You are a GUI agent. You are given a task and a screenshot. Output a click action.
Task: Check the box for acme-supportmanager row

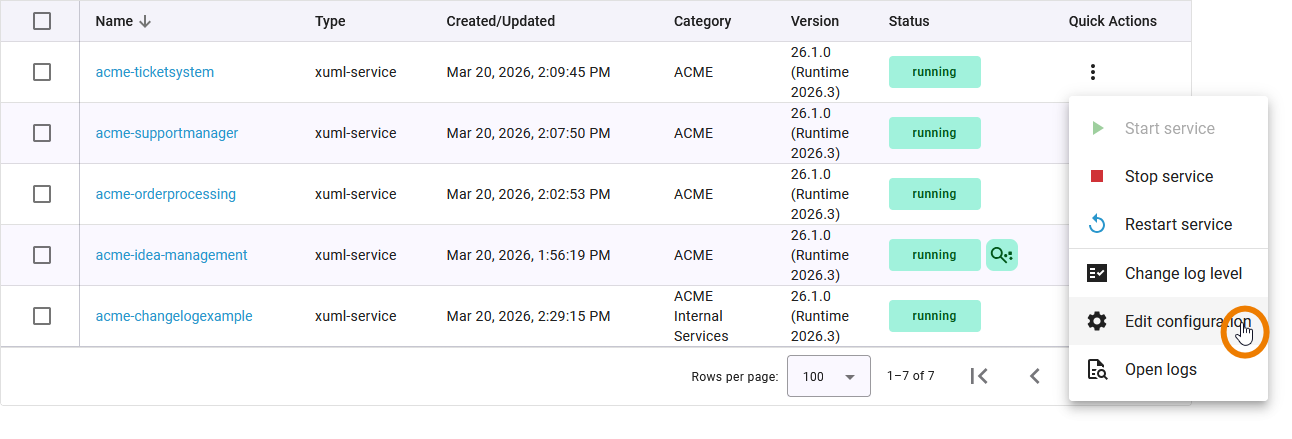[x=42, y=133]
